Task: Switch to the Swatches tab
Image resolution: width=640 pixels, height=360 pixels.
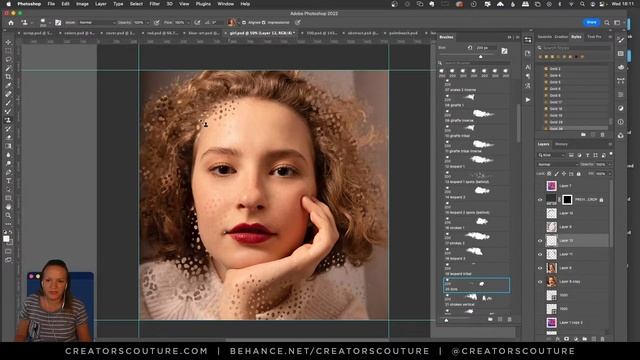Action: tap(544, 37)
